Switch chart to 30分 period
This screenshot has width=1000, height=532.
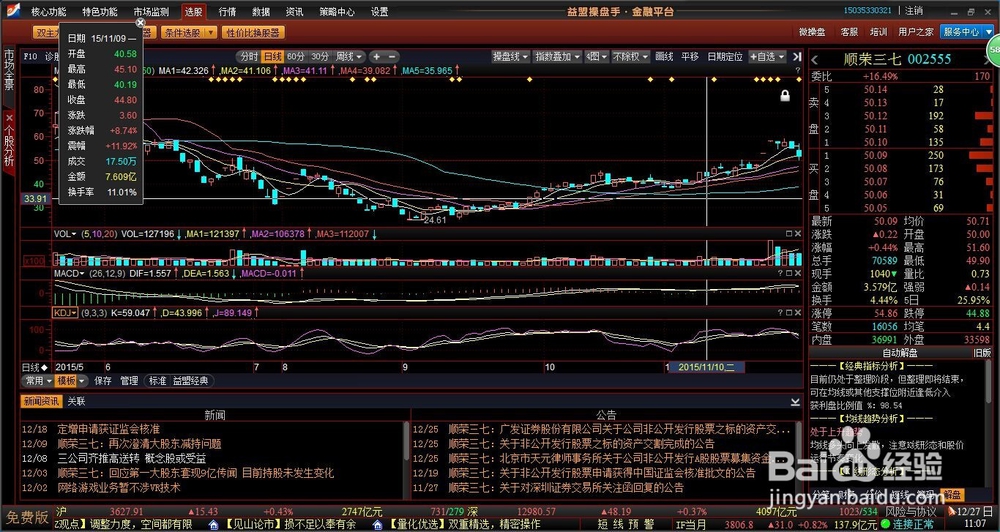pyautogui.click(x=320, y=56)
